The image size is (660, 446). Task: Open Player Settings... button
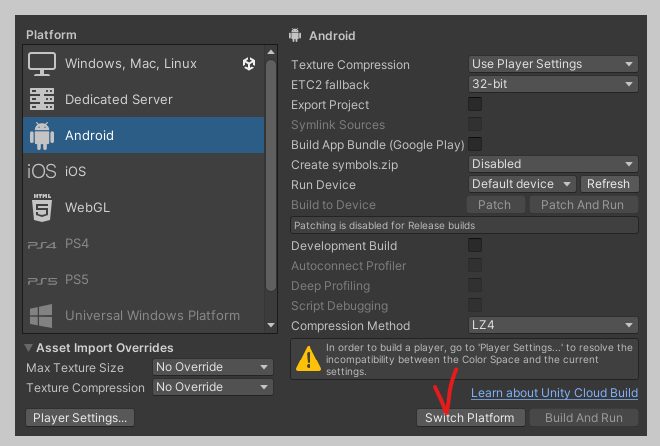[x=80, y=418]
